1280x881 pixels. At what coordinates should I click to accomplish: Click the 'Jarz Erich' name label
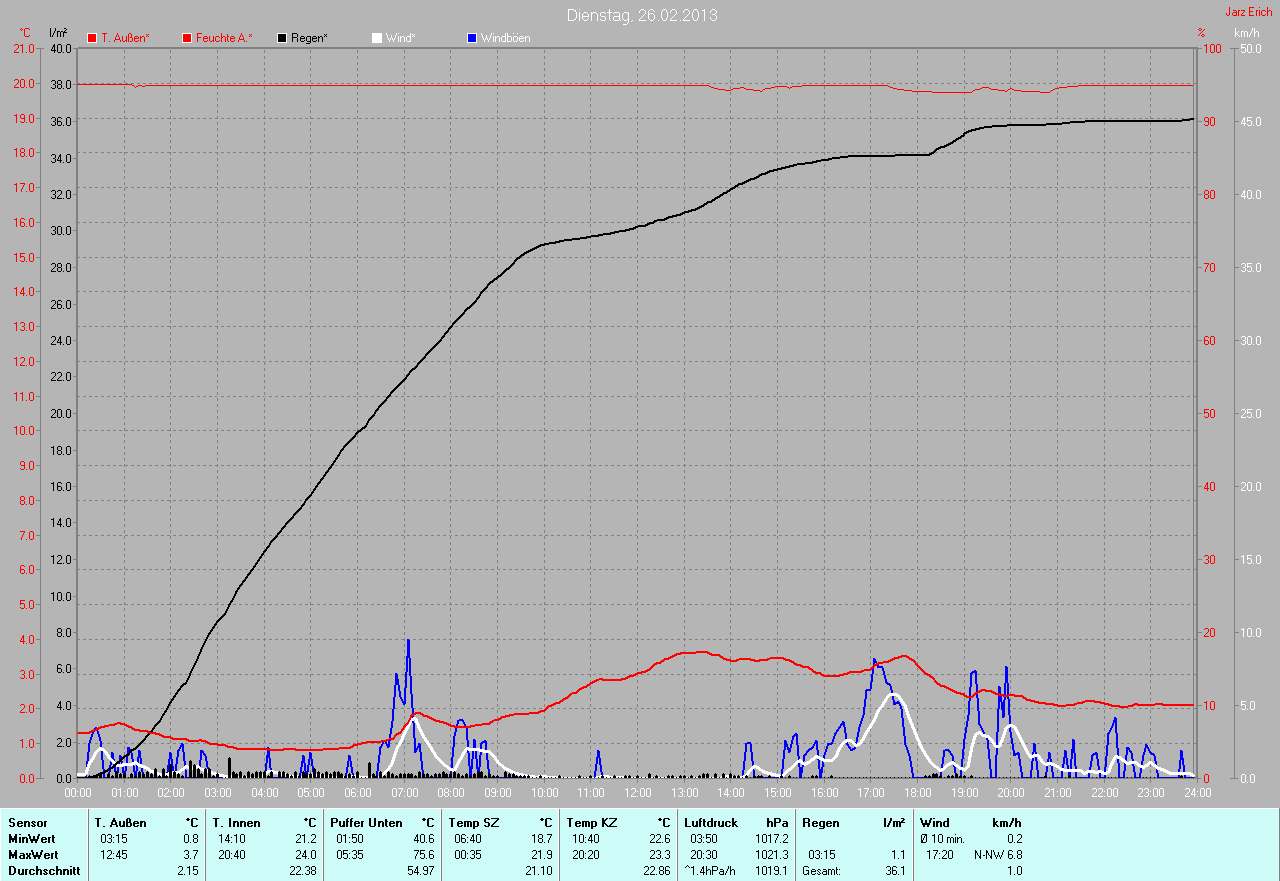1249,12
